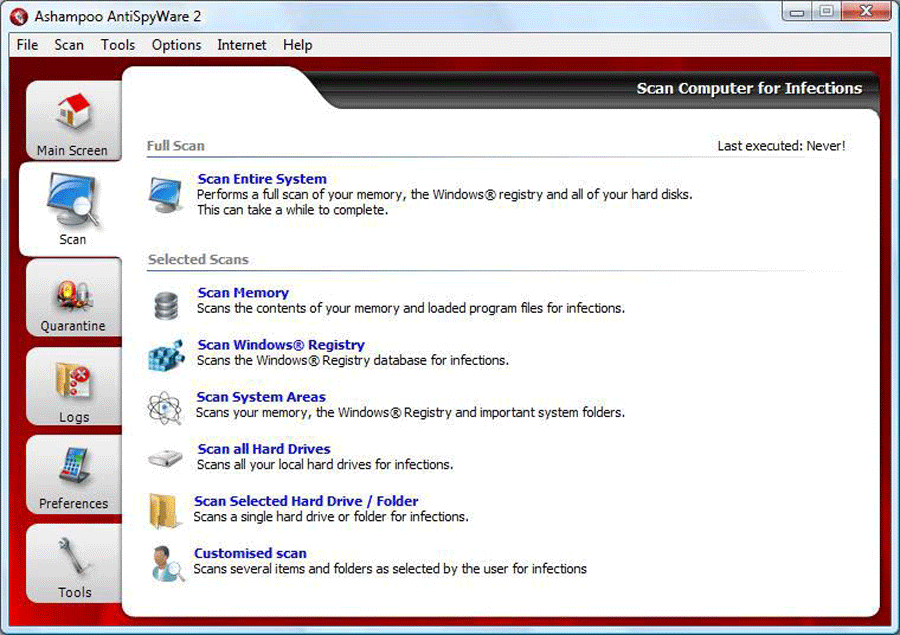Click Scan Selected Hard Drive / Folder link
The image size is (900, 635).
[306, 501]
